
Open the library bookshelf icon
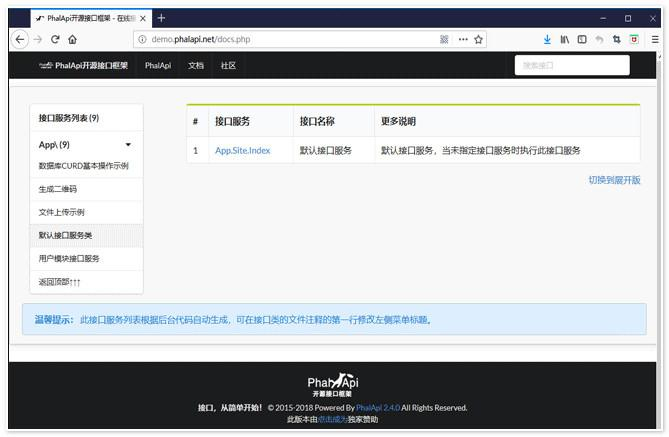(x=565, y=39)
